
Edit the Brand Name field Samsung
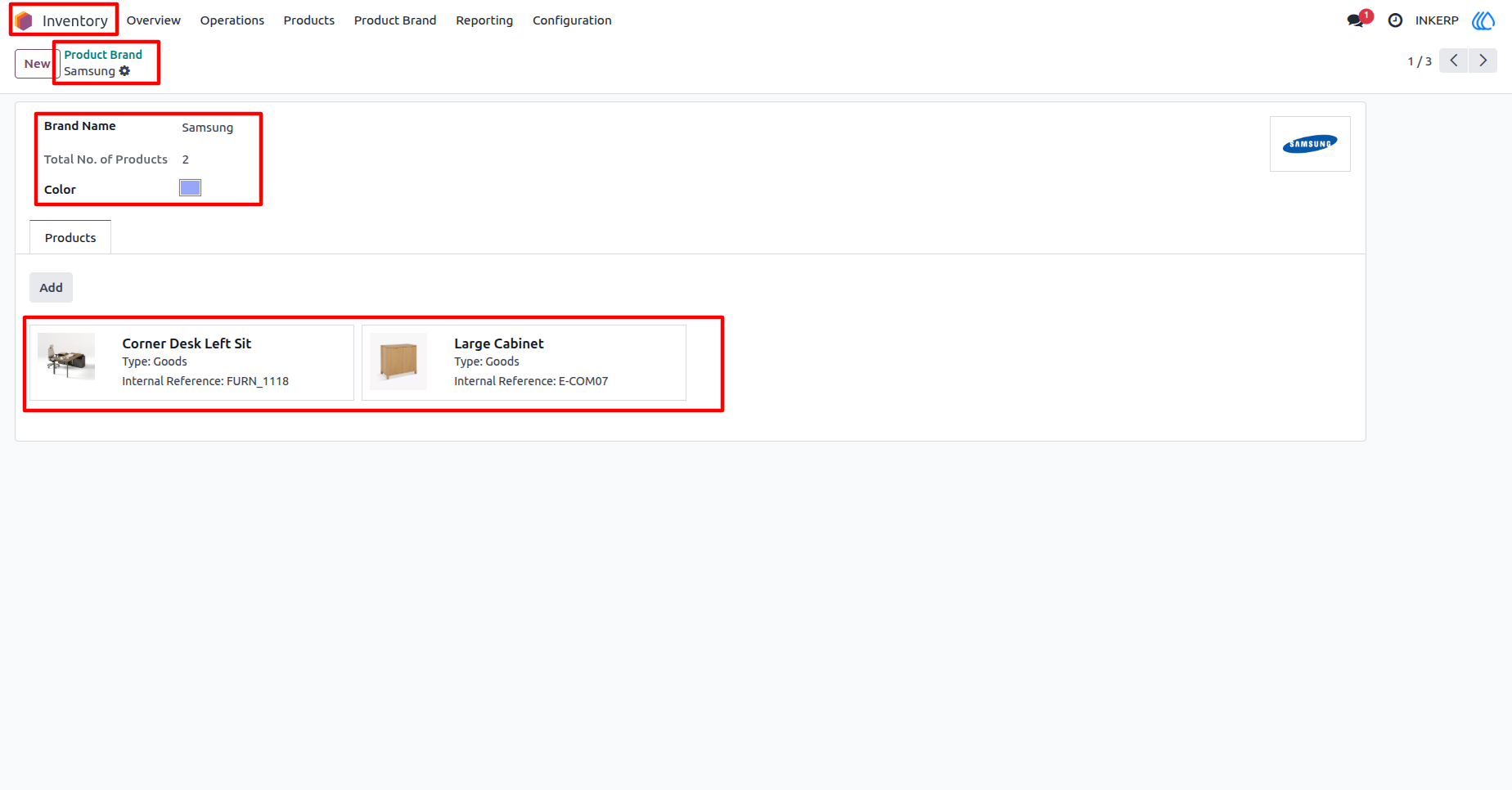pos(208,128)
